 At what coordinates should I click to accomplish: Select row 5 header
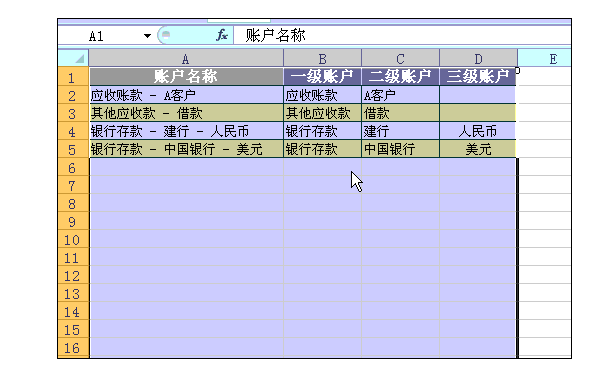pos(73,149)
